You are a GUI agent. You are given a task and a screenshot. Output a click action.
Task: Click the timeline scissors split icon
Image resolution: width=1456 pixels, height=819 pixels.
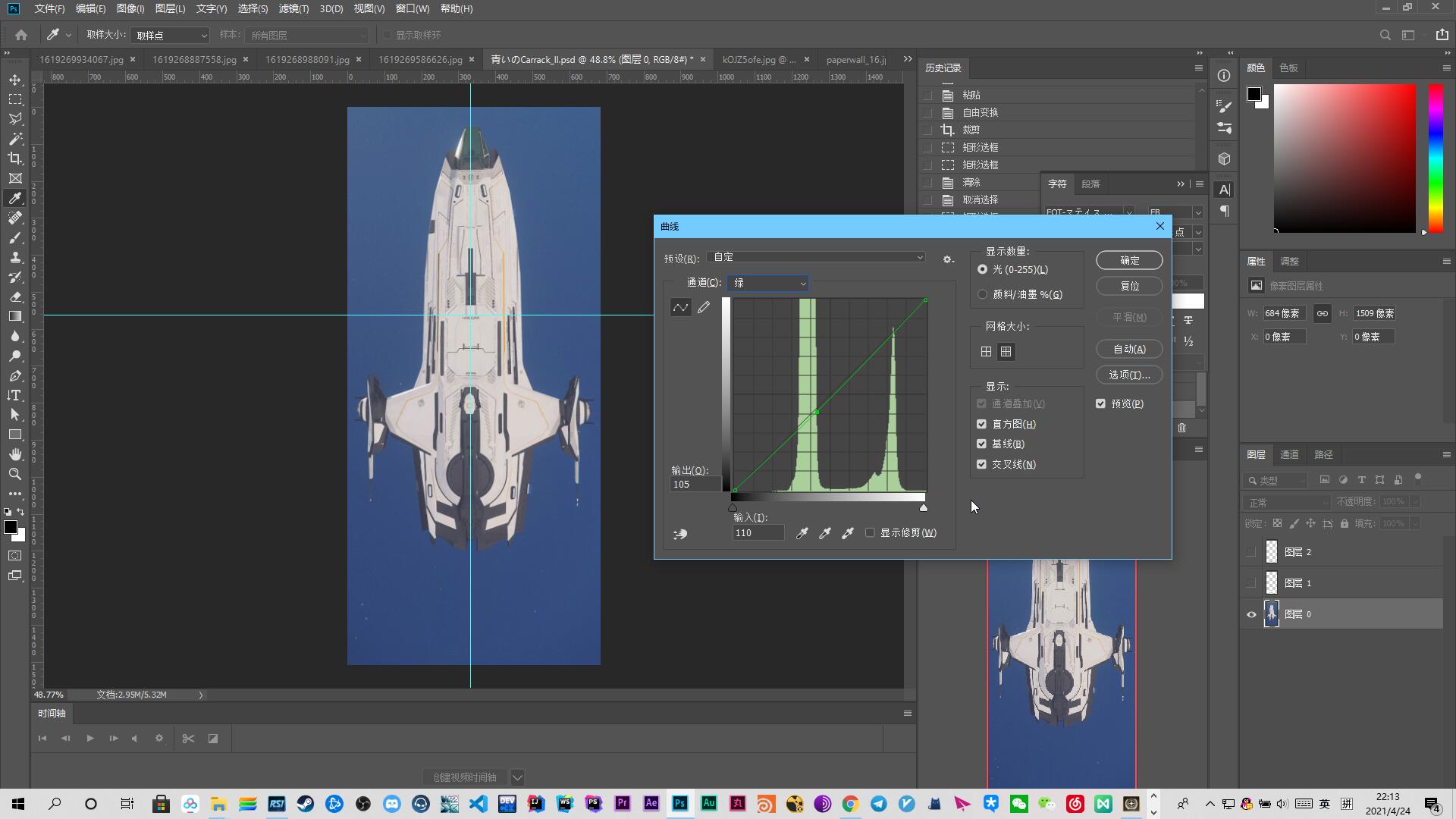pos(188,739)
